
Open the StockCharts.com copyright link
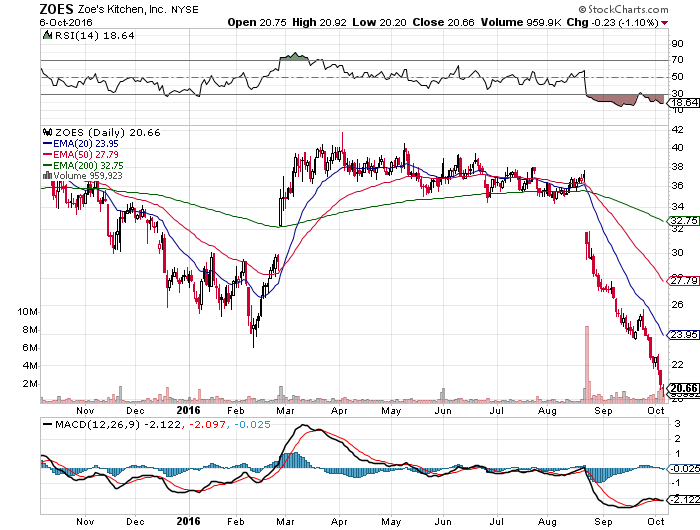(x=624, y=9)
